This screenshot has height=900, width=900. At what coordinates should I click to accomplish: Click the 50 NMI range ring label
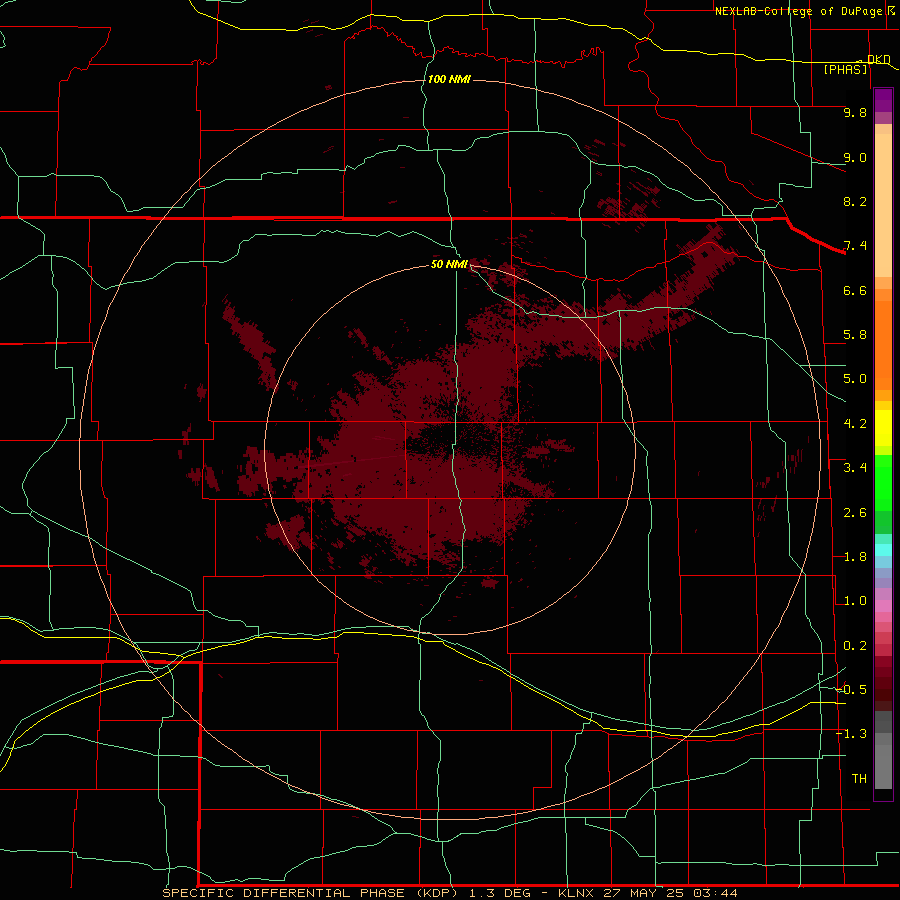pyautogui.click(x=449, y=264)
